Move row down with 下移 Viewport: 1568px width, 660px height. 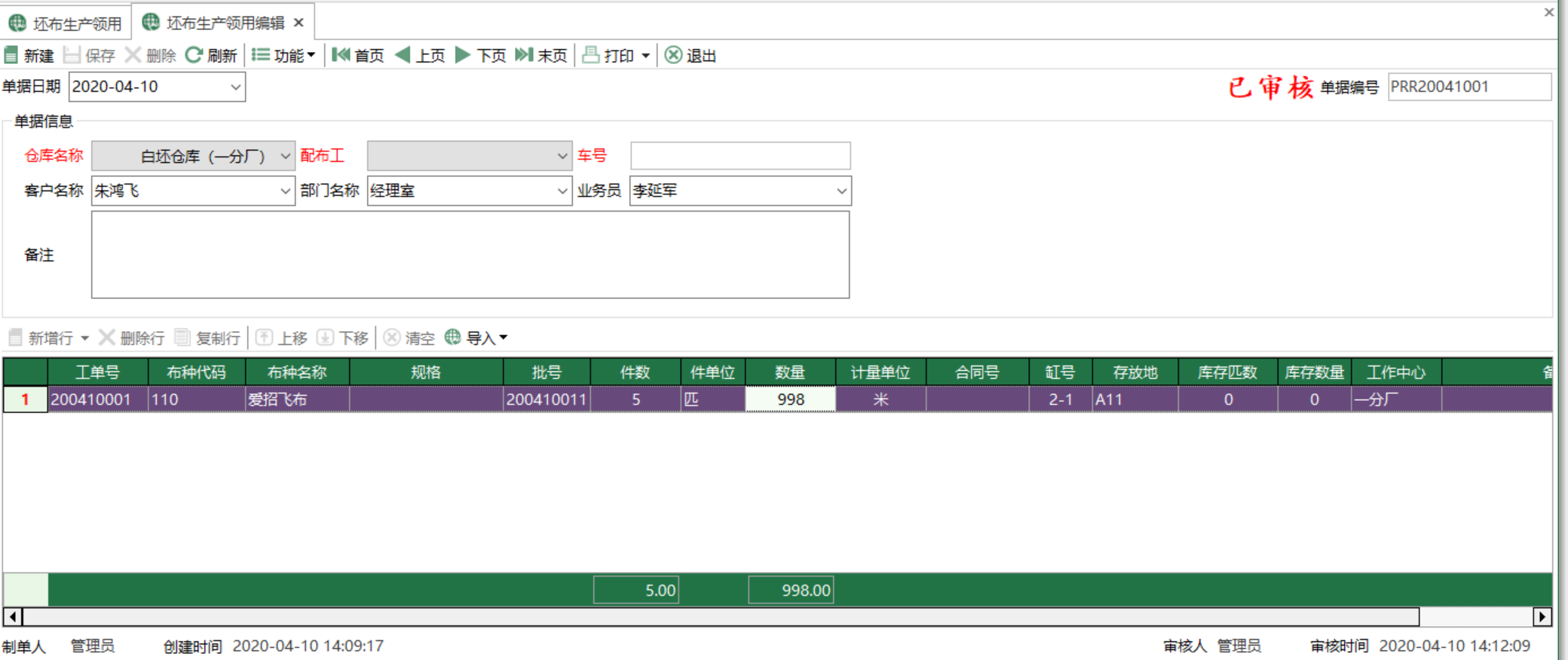coord(342,337)
